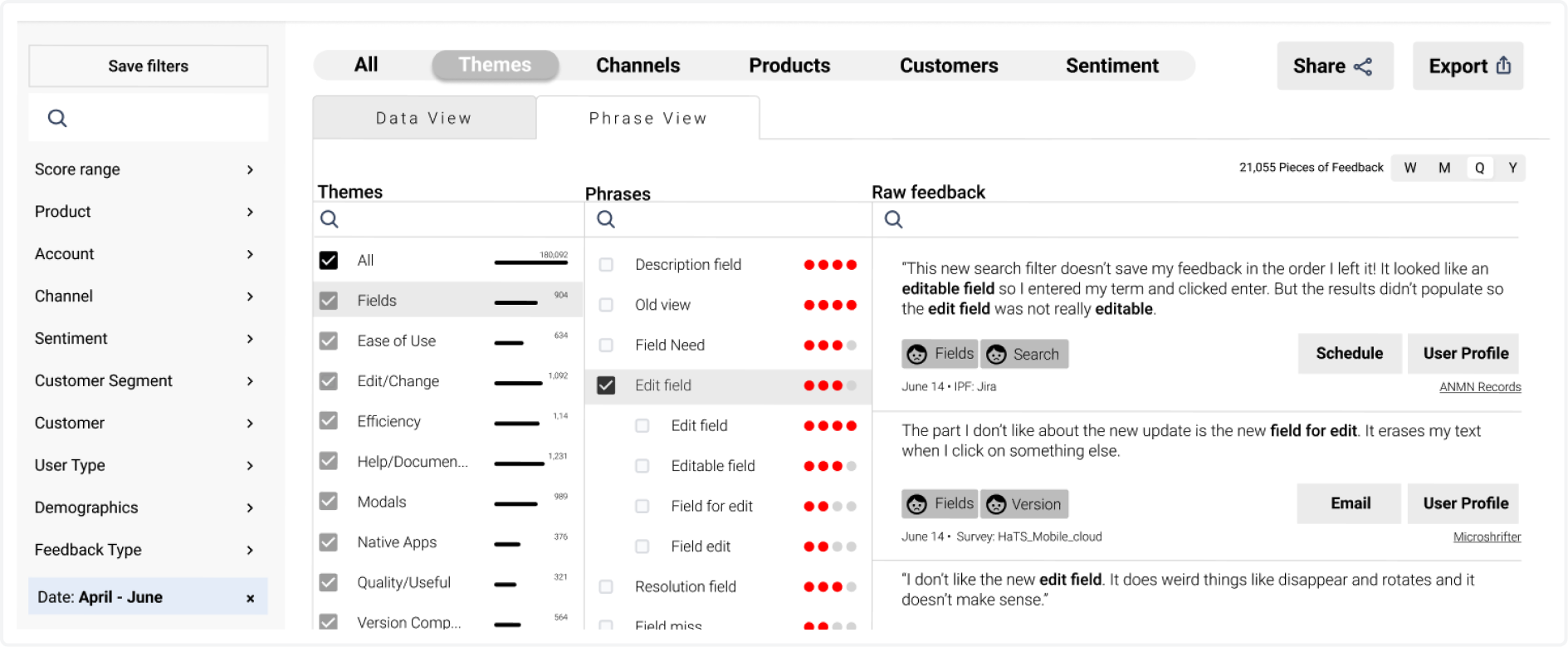Expand the Score range filter

(250, 169)
